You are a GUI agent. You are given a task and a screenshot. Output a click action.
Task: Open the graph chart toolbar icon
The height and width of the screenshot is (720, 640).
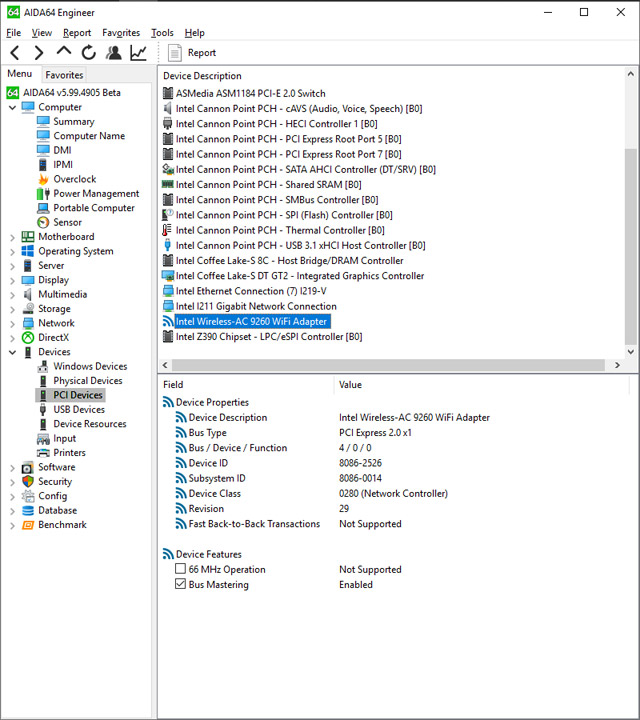pyautogui.click(x=138, y=53)
